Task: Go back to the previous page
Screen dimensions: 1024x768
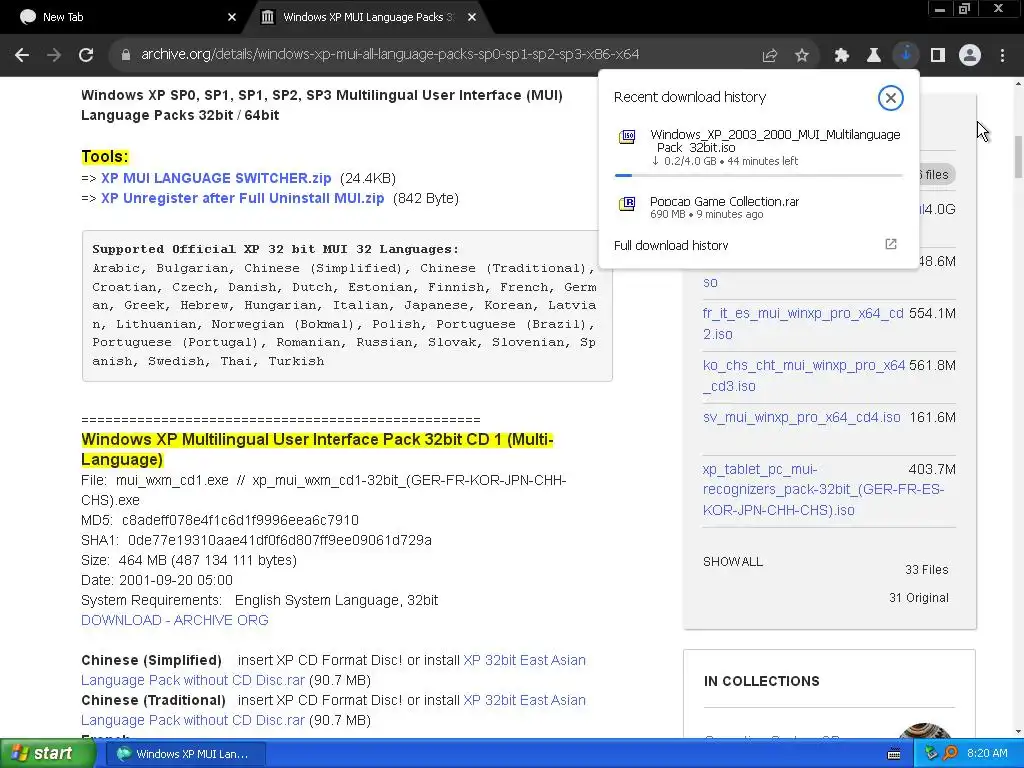Action: coord(22,55)
